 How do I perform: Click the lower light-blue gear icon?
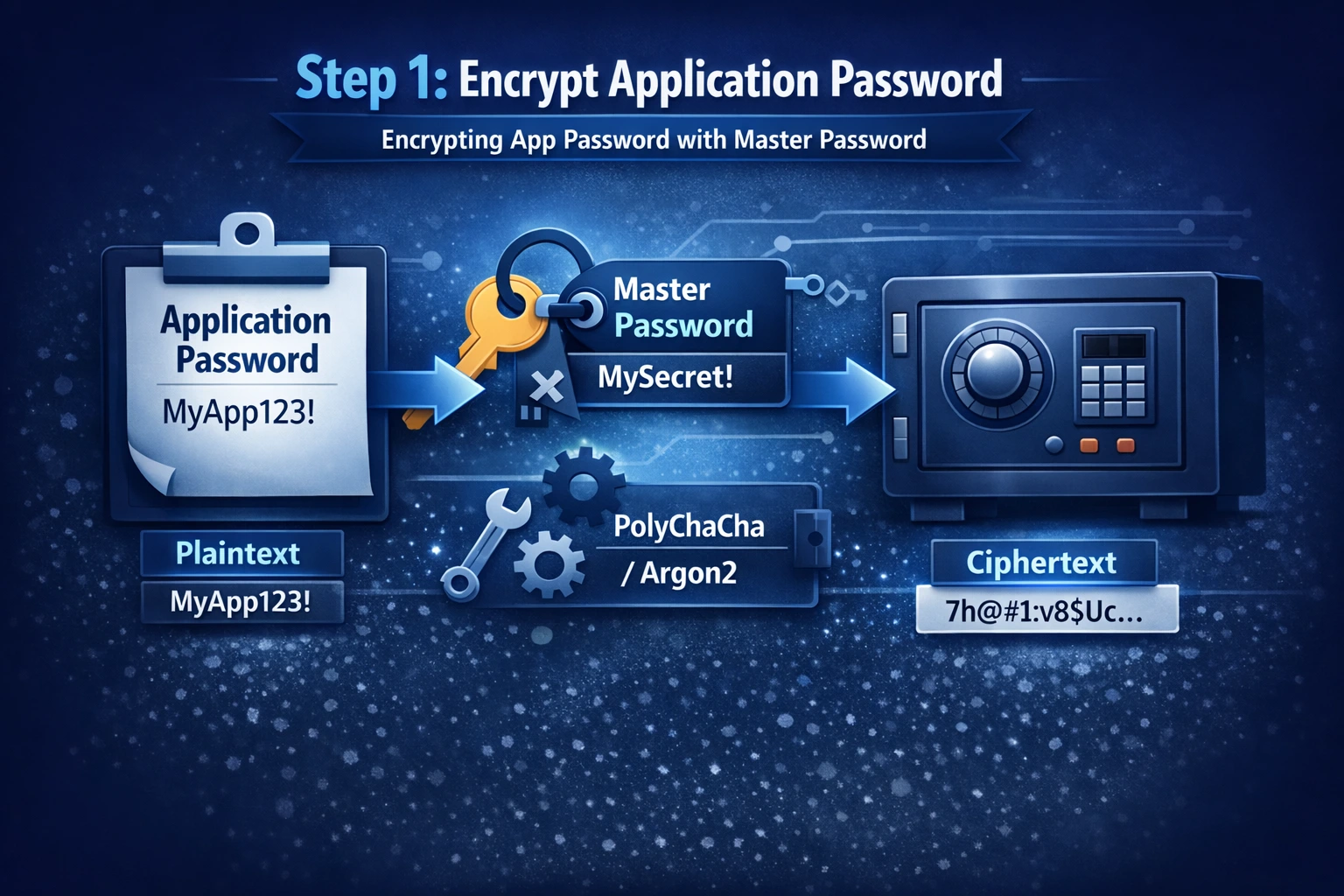549,565
